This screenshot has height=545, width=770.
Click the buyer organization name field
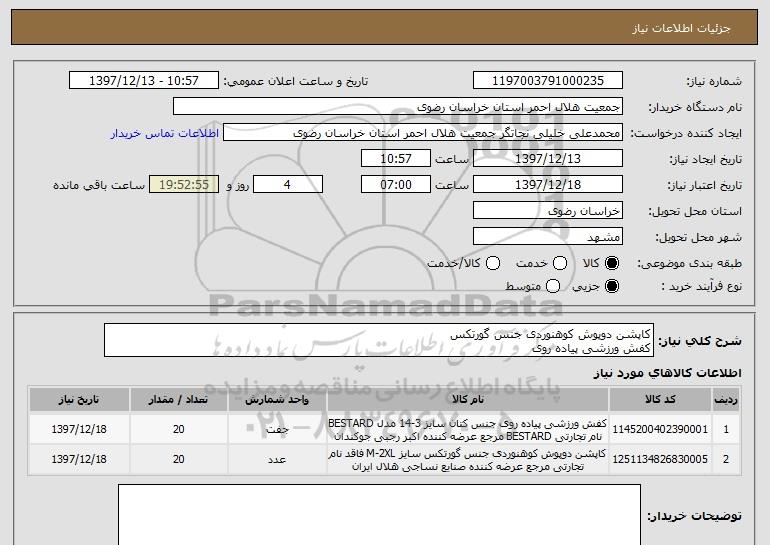(x=398, y=107)
